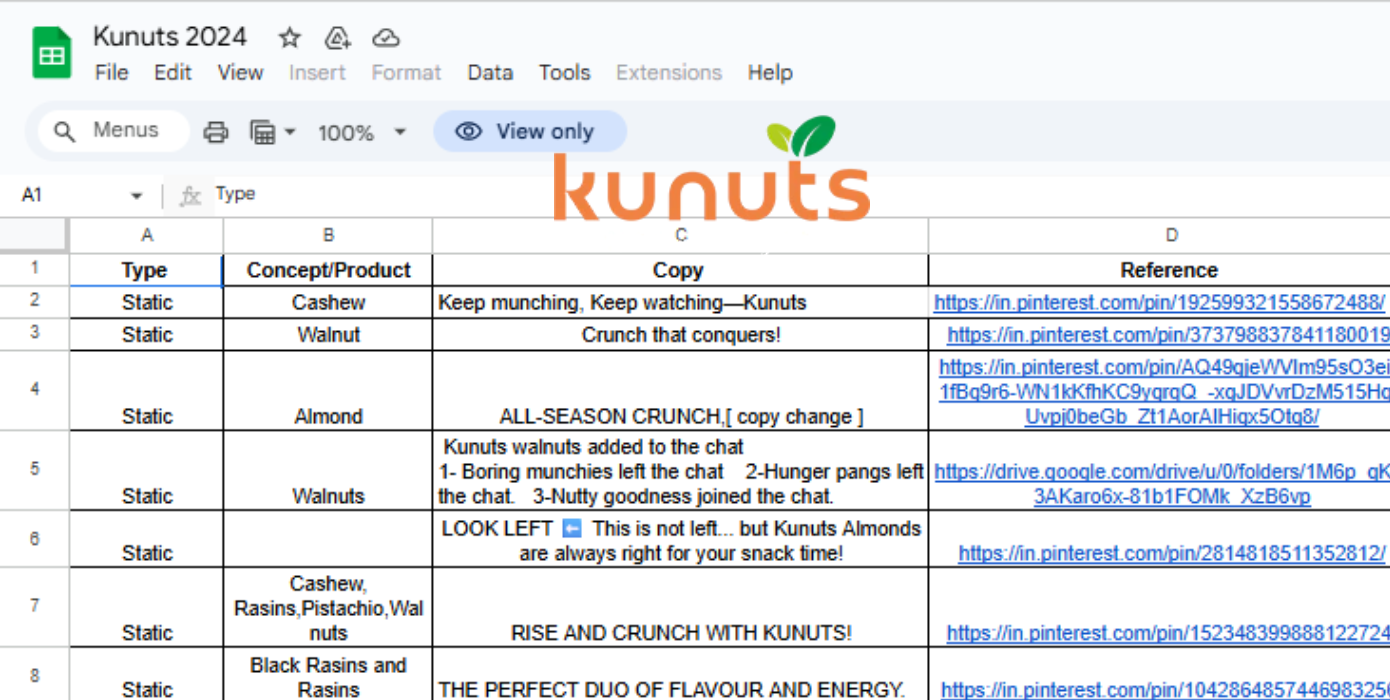Click the filter views table icon
The height and width of the screenshot is (700, 1390).
[263, 132]
